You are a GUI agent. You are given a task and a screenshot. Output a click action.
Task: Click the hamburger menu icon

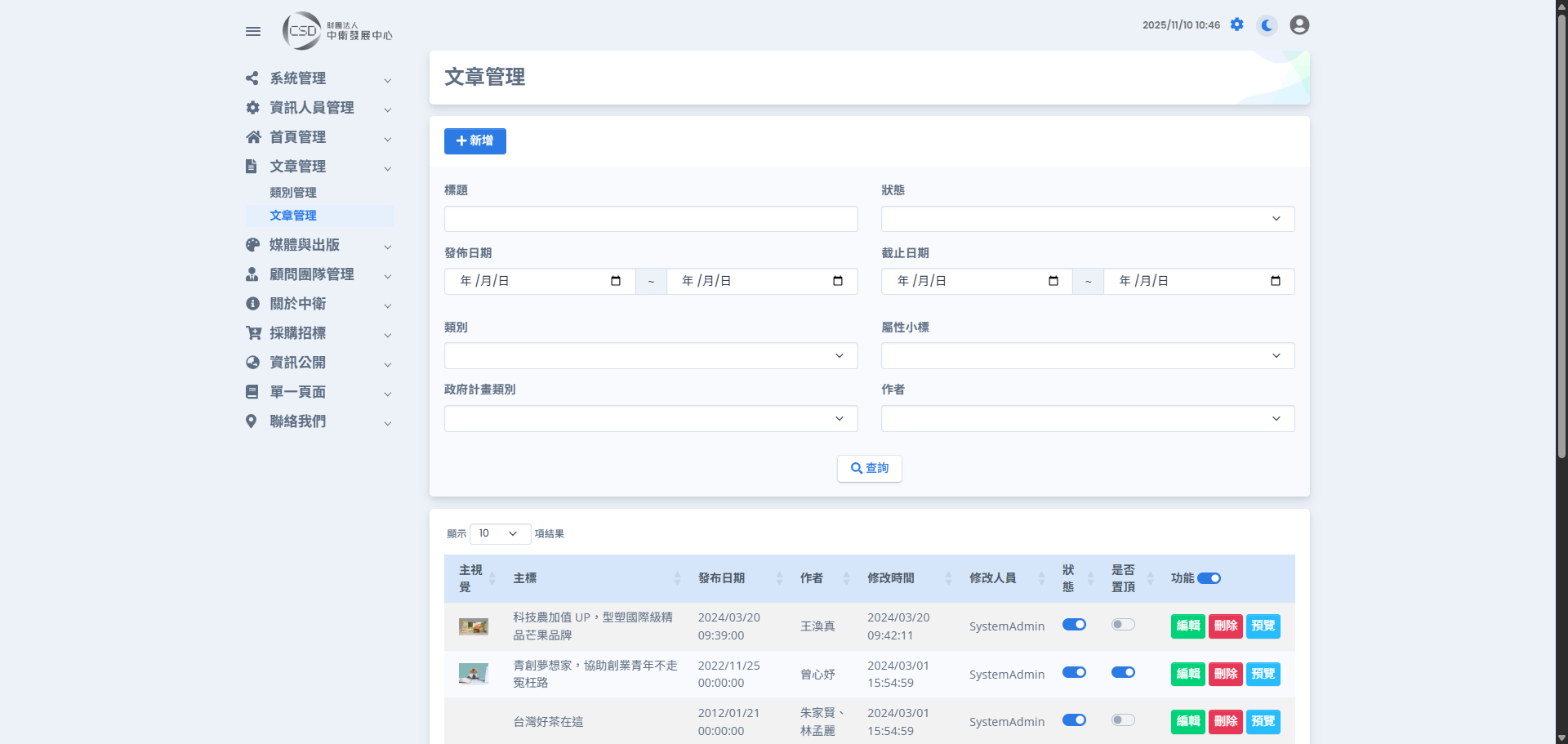pyautogui.click(x=253, y=31)
